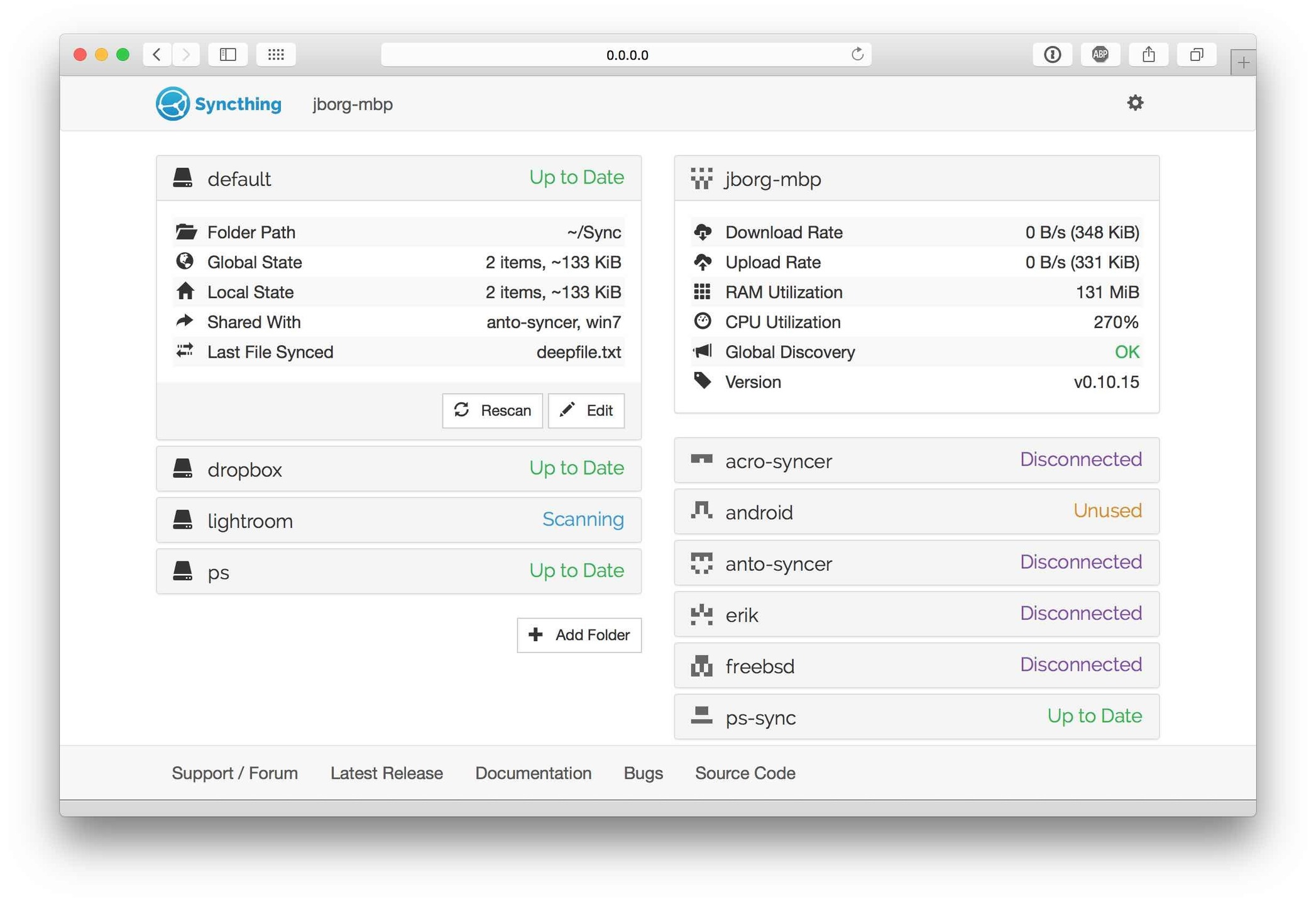Focus the browser address bar

(626, 55)
